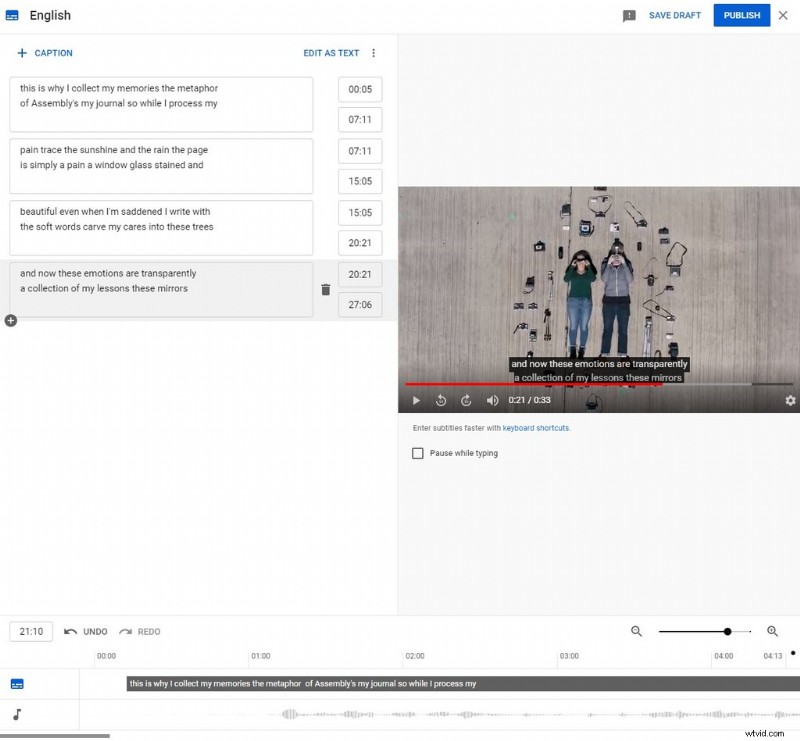Zoom in on the timeline
800x741 pixels.
[x=771, y=631]
